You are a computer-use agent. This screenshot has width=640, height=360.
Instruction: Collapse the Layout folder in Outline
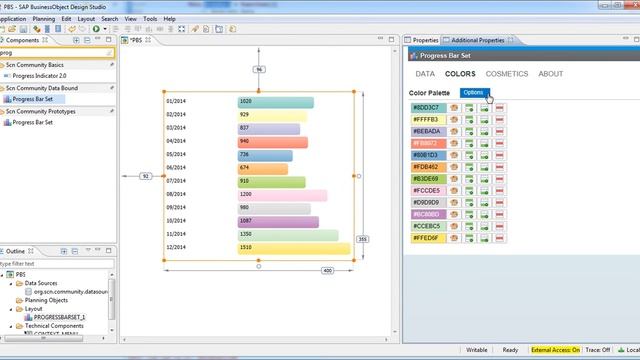coord(11,309)
